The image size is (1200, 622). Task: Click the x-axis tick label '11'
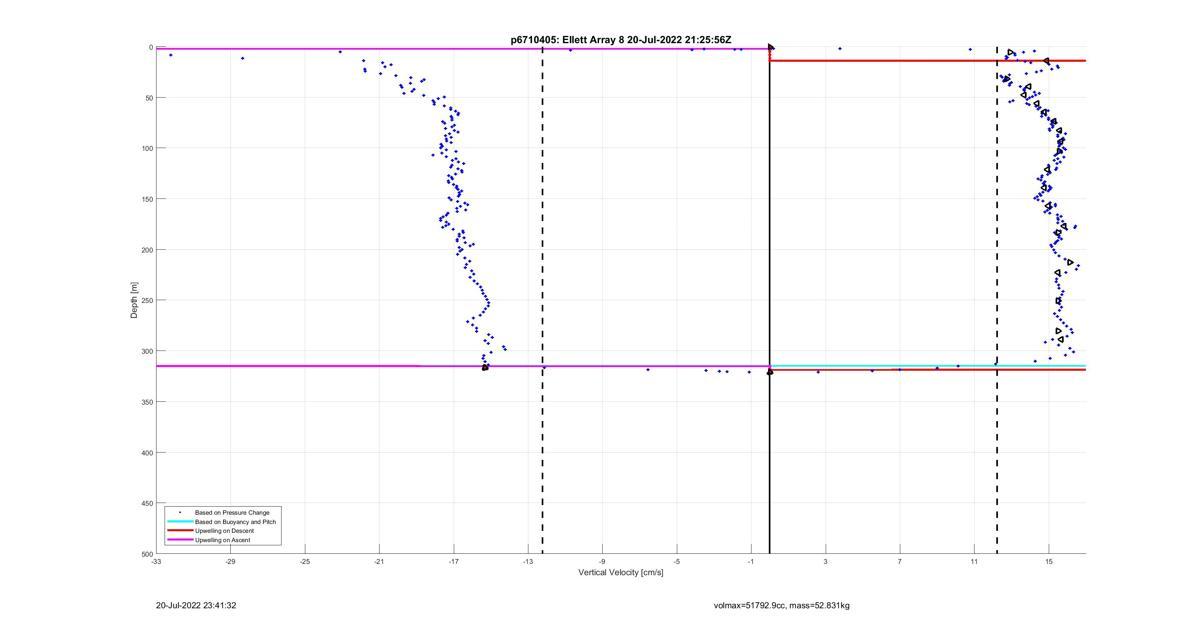click(x=974, y=561)
